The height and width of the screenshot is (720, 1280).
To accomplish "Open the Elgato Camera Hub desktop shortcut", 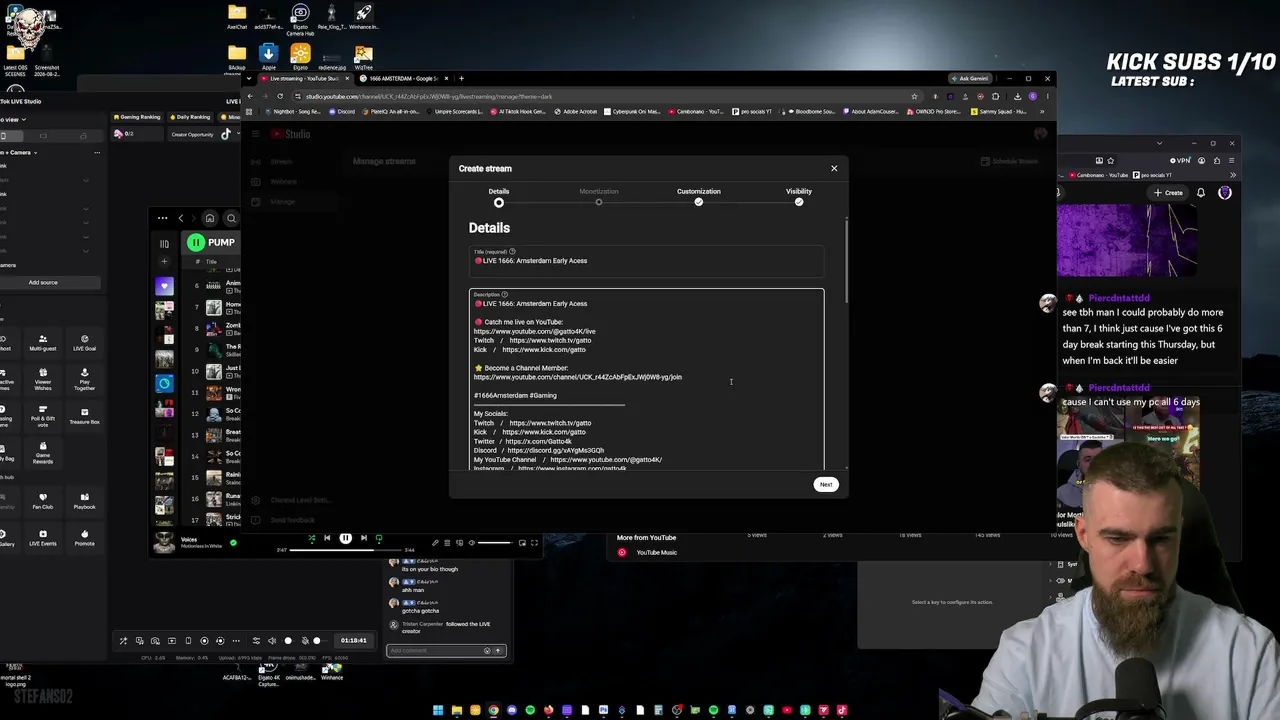I will (x=300, y=19).
